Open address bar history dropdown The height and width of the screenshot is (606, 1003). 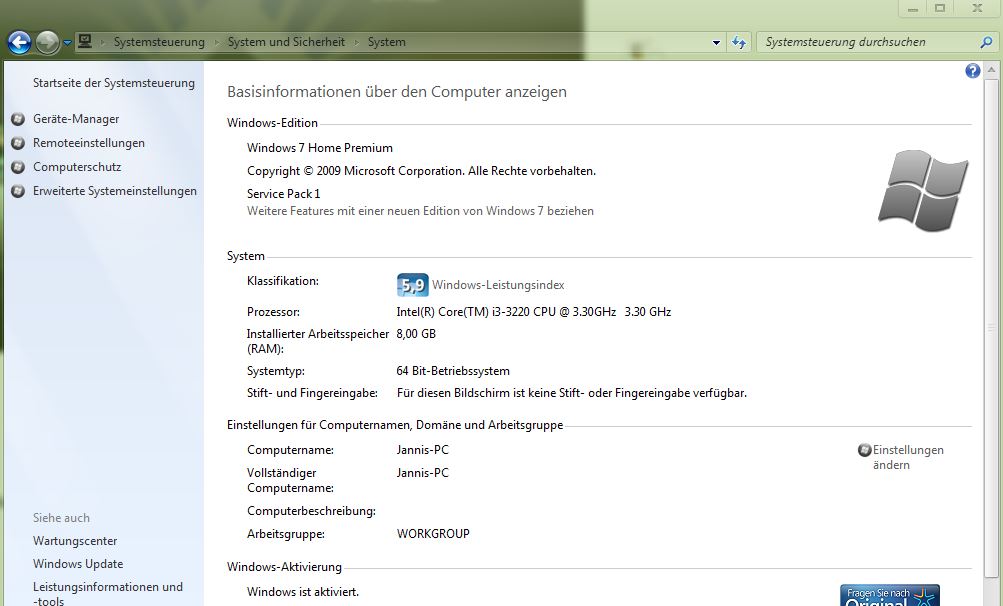[x=716, y=43]
